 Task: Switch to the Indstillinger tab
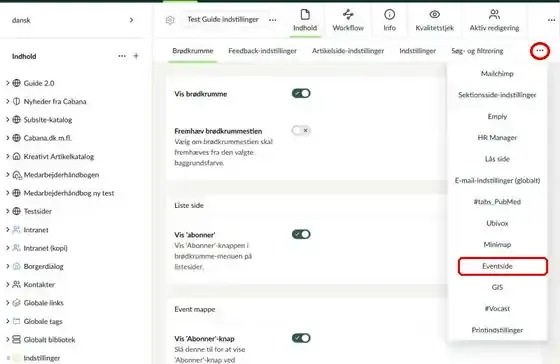point(418,51)
